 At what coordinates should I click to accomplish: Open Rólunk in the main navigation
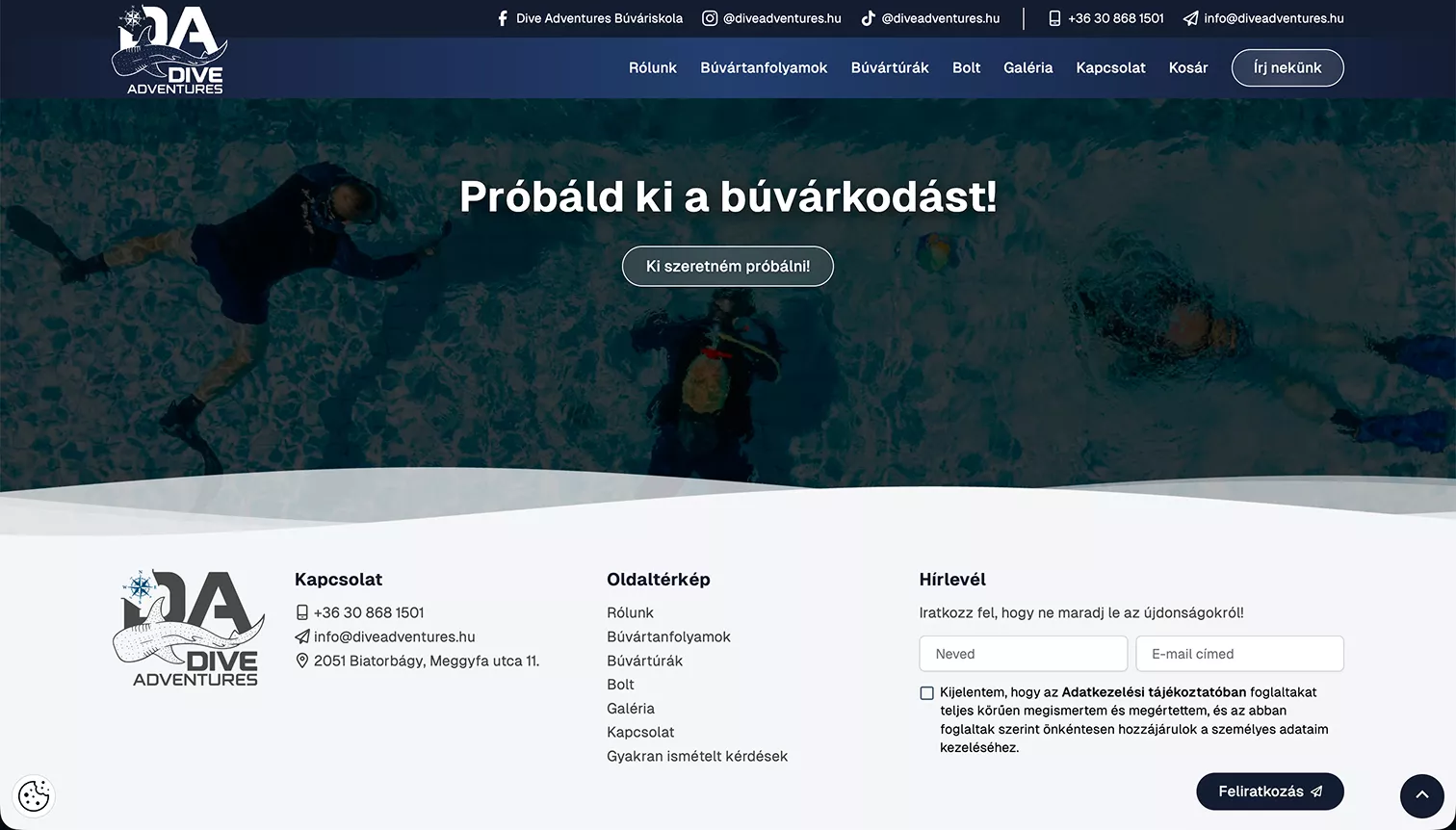pyautogui.click(x=653, y=67)
